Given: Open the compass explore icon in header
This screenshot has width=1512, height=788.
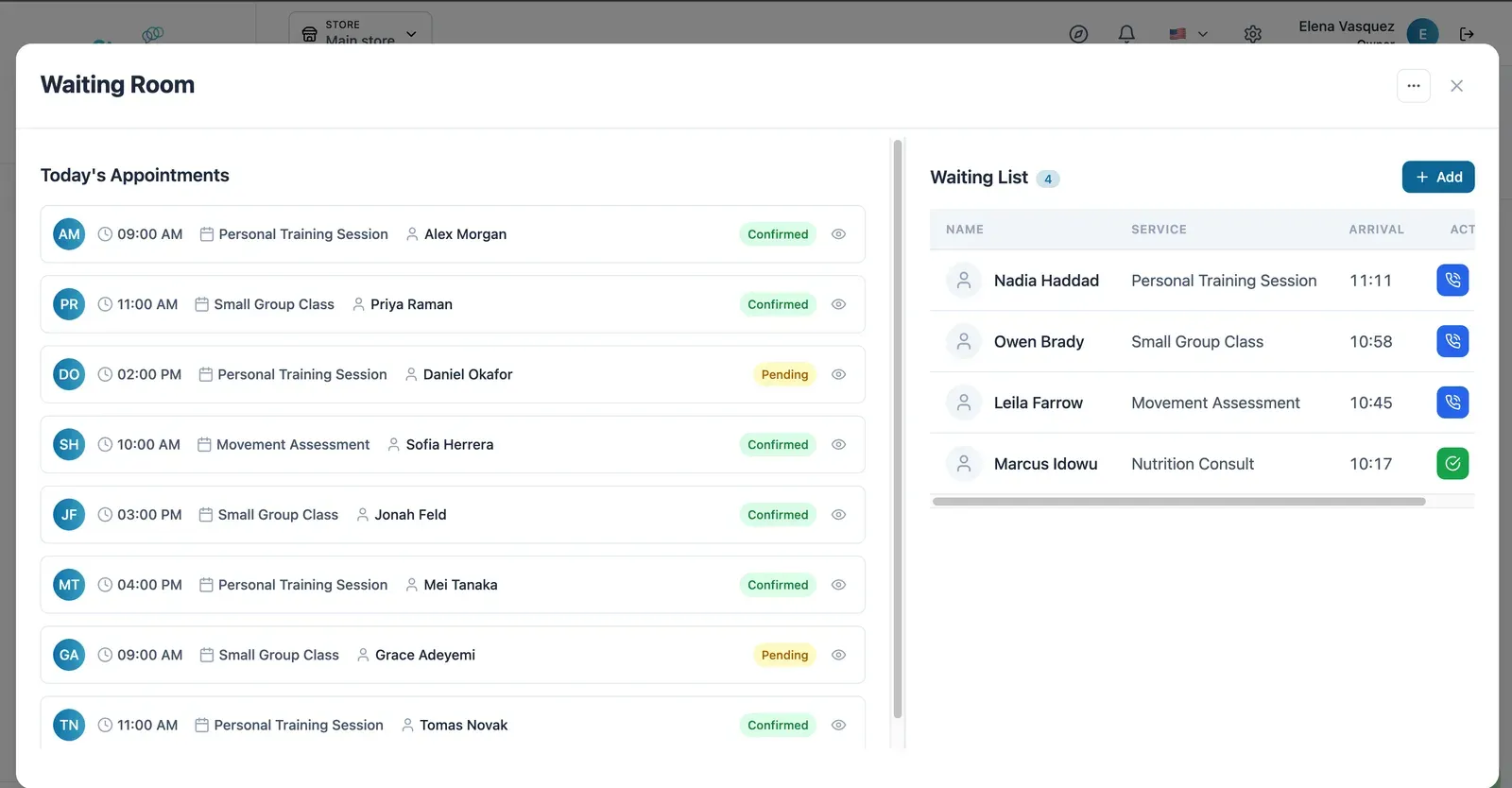Looking at the screenshot, I should tap(1078, 34).
